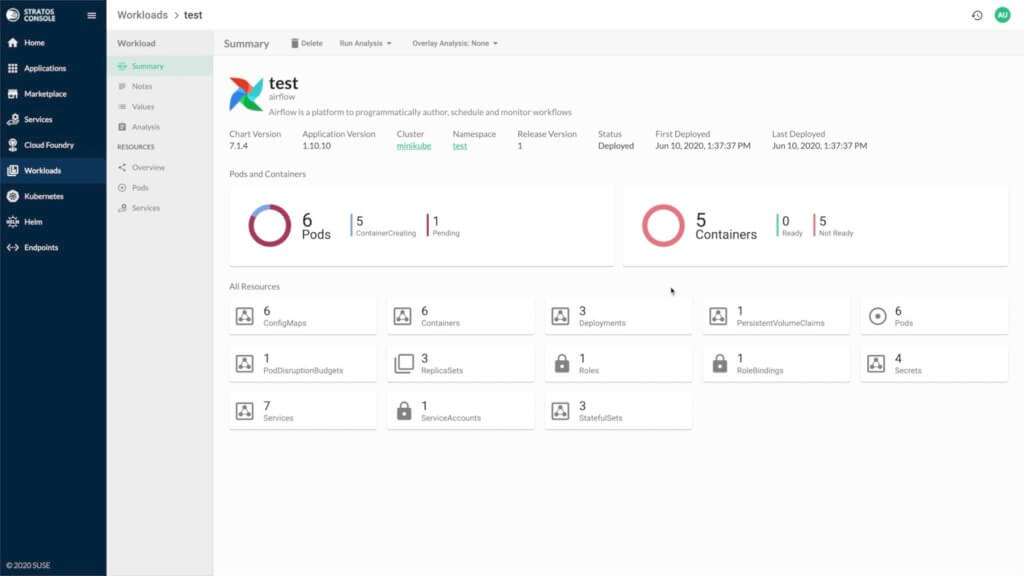1024x576 pixels.
Task: Expand the Overlay Analysis dropdown
Action: coord(455,43)
